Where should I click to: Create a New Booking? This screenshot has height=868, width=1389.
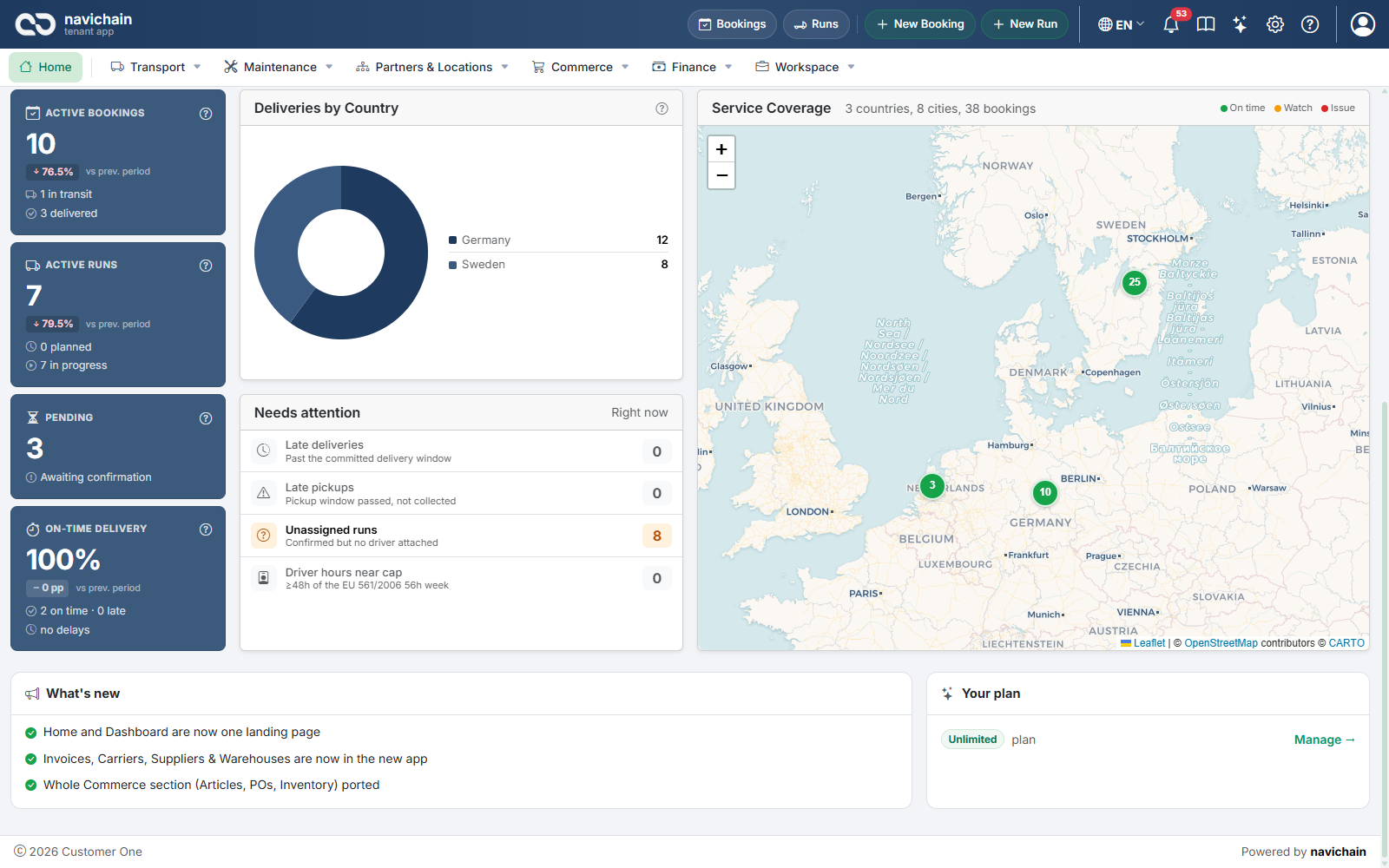point(920,24)
